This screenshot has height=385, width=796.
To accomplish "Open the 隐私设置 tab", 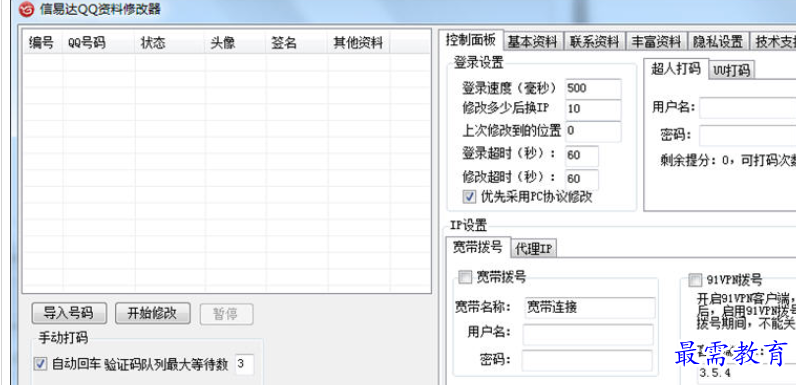I will (718, 41).
